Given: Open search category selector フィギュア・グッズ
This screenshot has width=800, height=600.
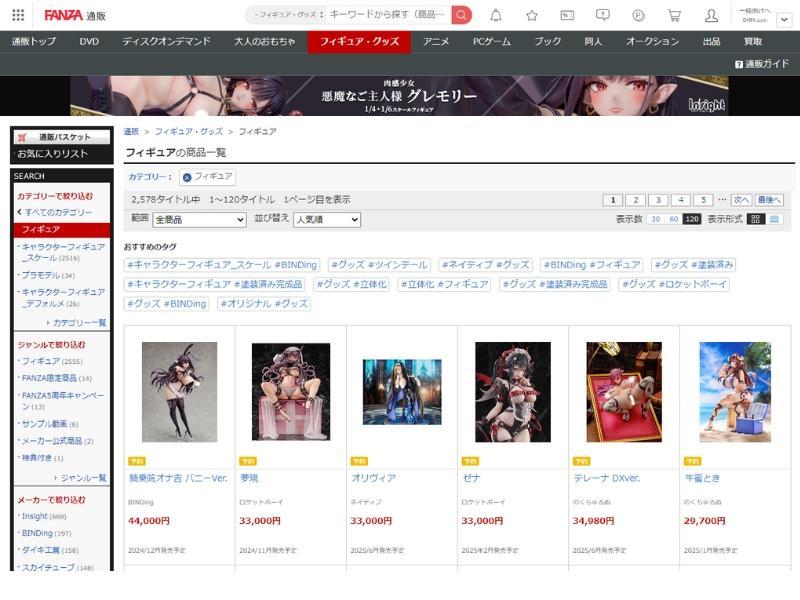Looking at the screenshot, I should tap(288, 15).
